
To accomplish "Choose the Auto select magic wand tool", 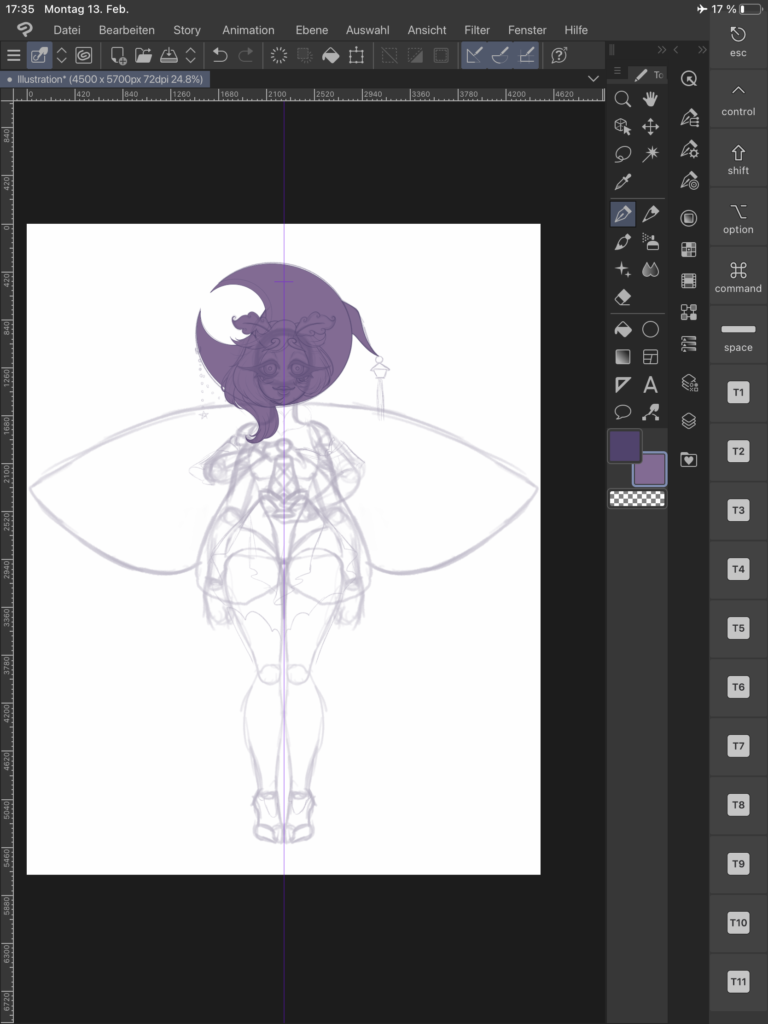I will pyautogui.click(x=650, y=154).
